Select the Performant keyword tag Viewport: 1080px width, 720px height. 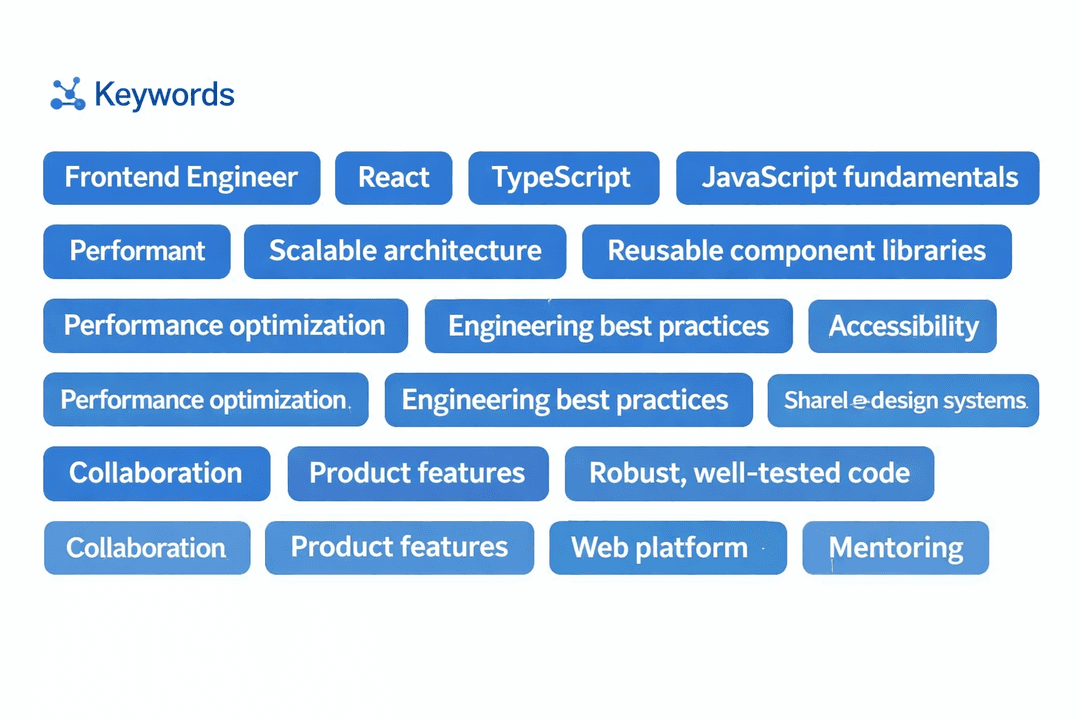pyautogui.click(x=136, y=251)
